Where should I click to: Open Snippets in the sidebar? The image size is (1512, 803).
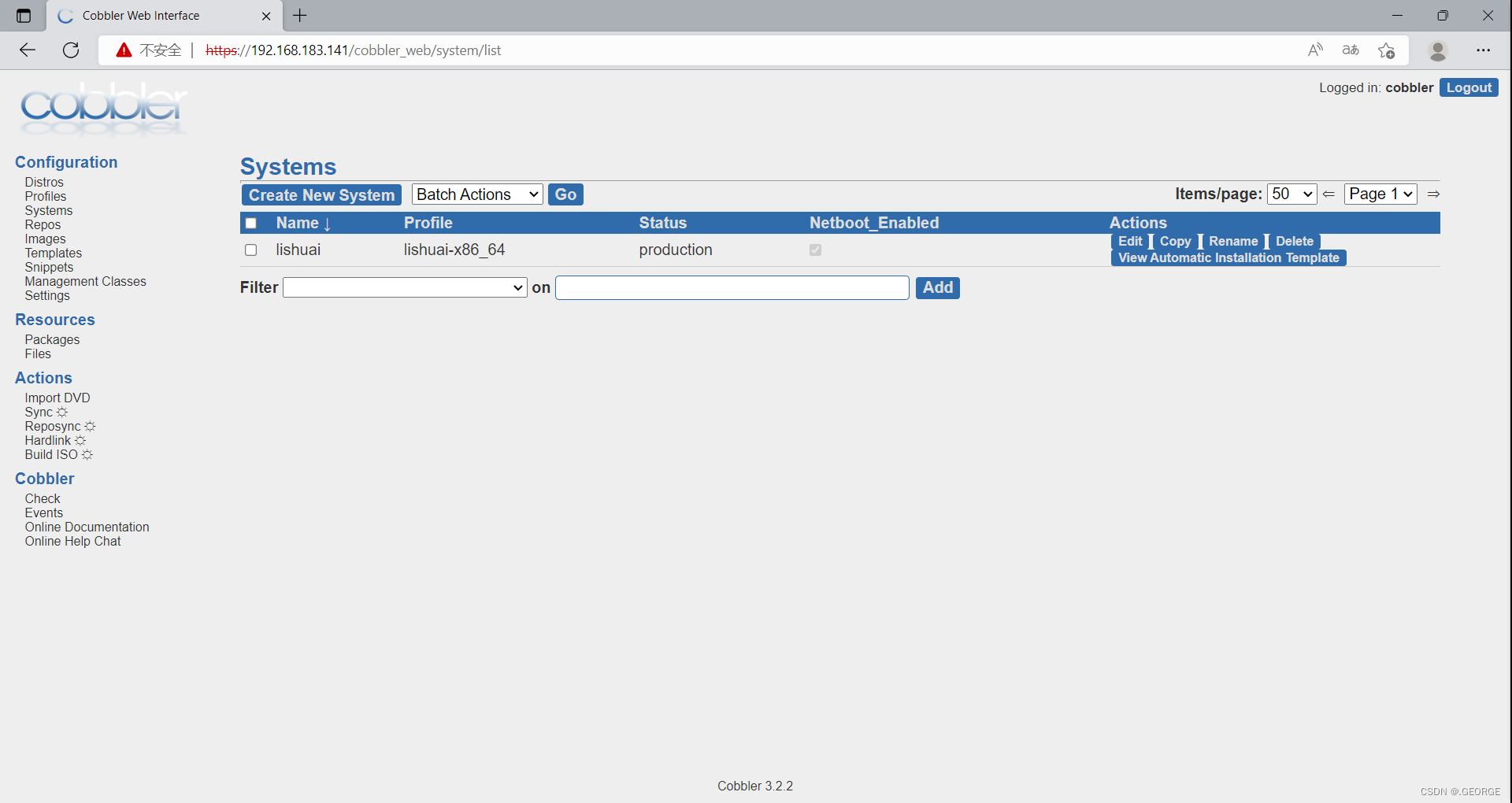(x=49, y=267)
